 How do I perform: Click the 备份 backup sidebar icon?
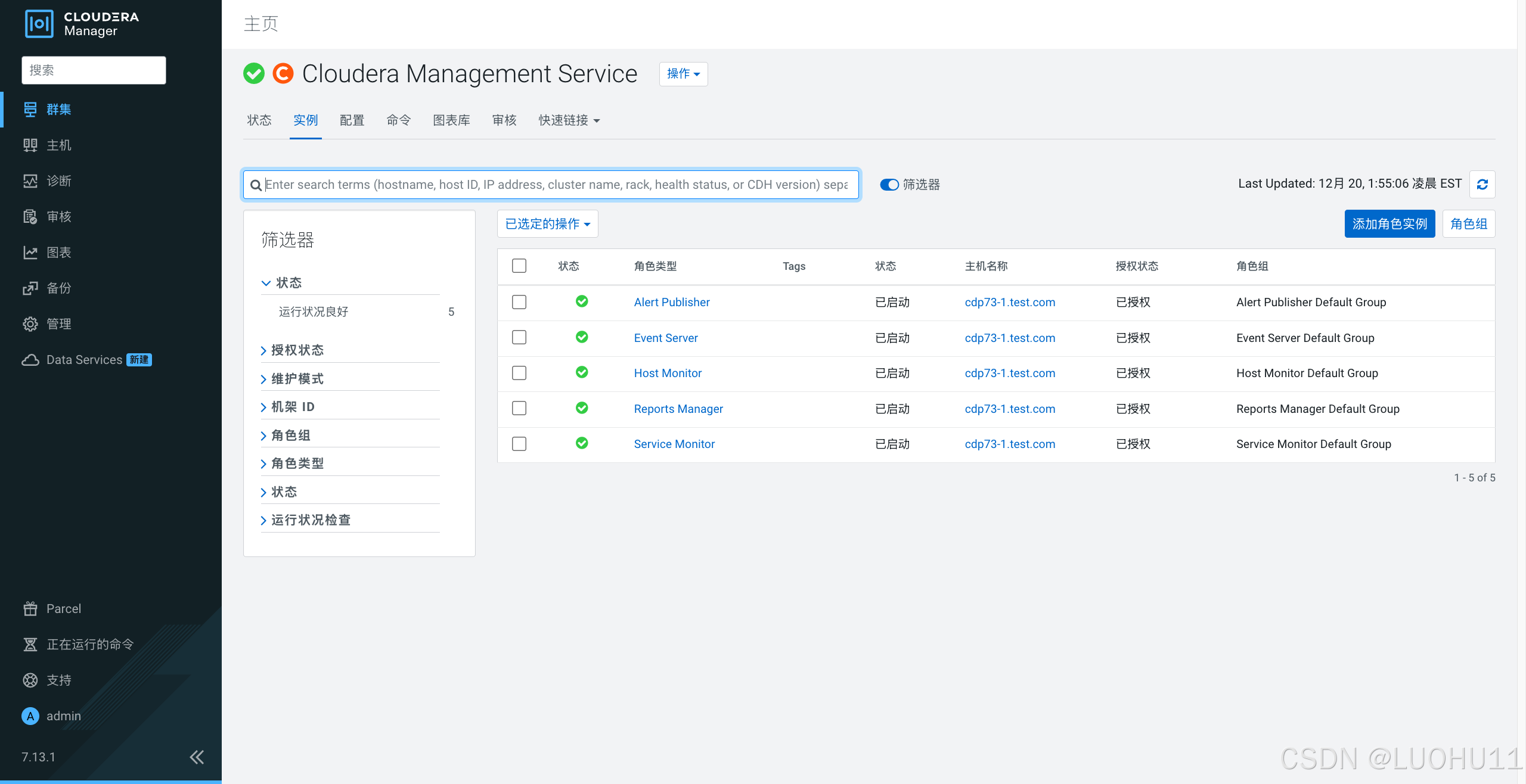pos(30,288)
